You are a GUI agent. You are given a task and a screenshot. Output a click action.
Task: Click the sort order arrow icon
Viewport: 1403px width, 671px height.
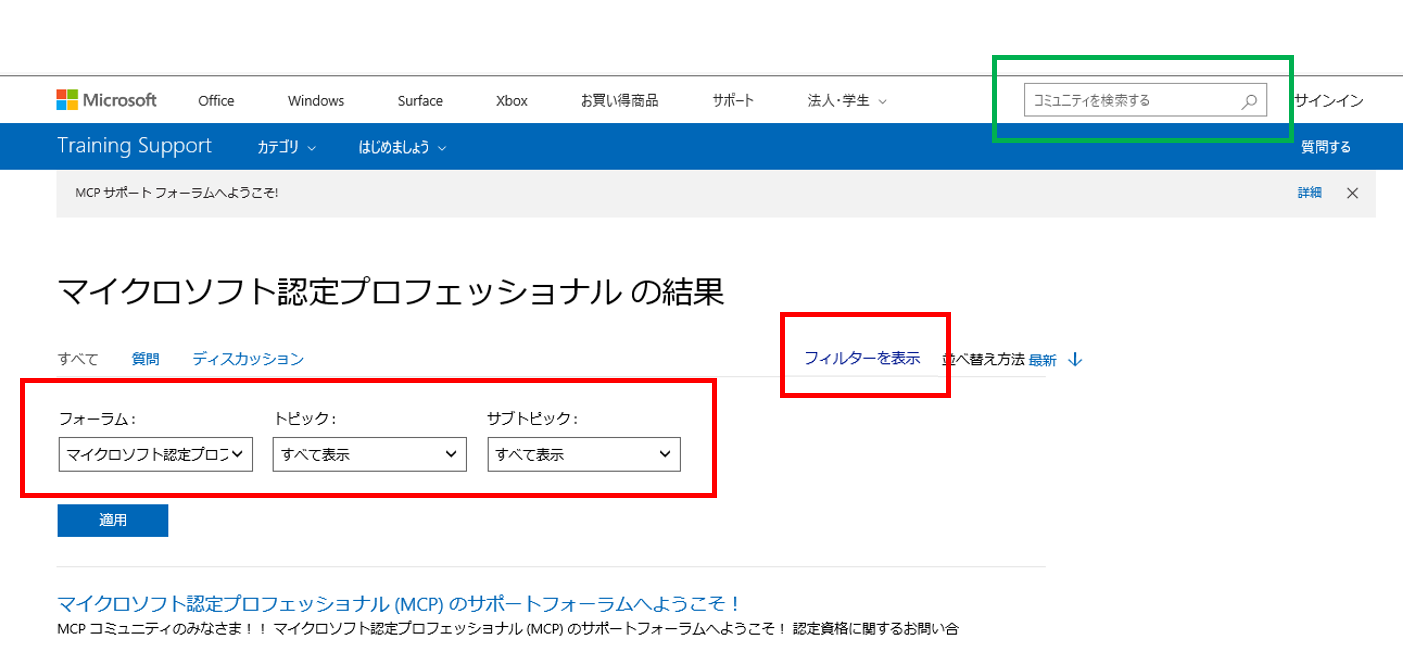point(1075,359)
